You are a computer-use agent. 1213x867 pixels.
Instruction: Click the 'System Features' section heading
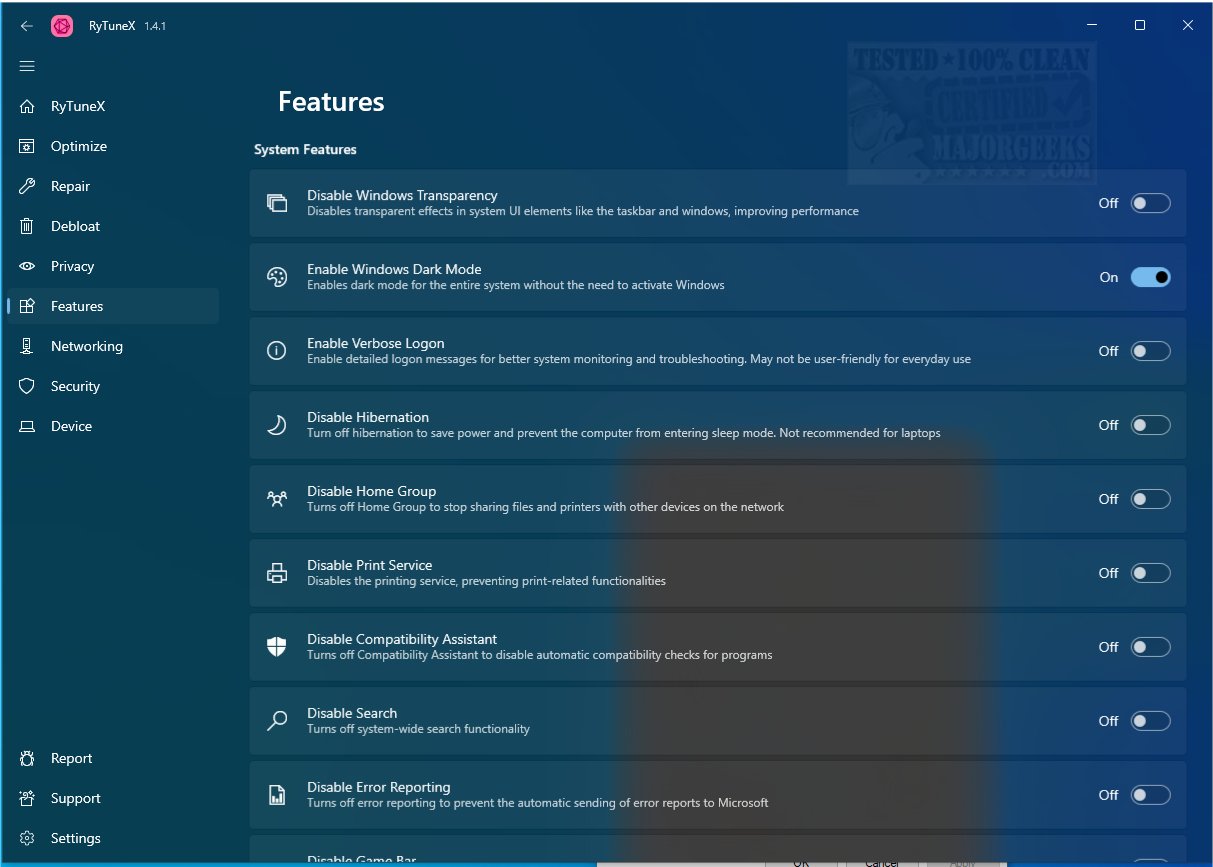(x=305, y=149)
